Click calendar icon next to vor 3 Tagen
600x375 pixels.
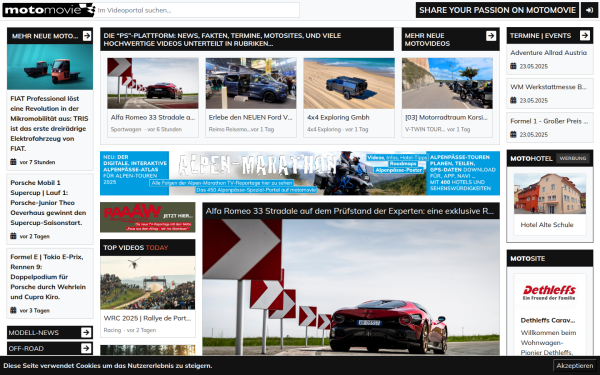[x=13, y=310]
